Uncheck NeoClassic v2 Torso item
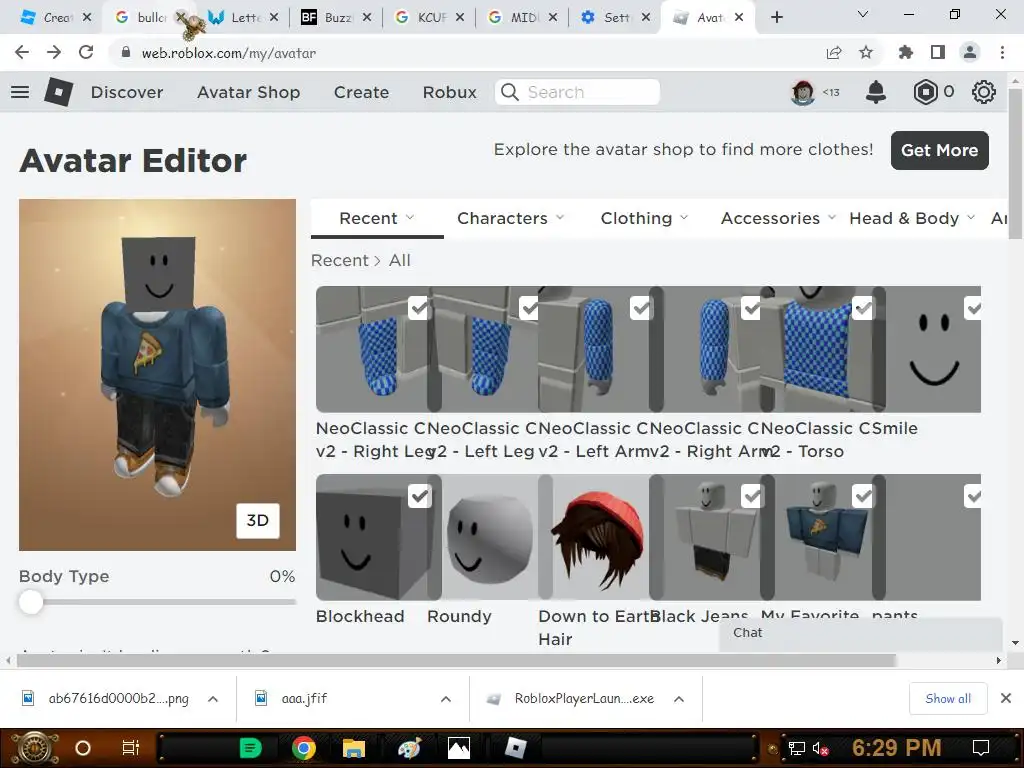 coord(863,308)
